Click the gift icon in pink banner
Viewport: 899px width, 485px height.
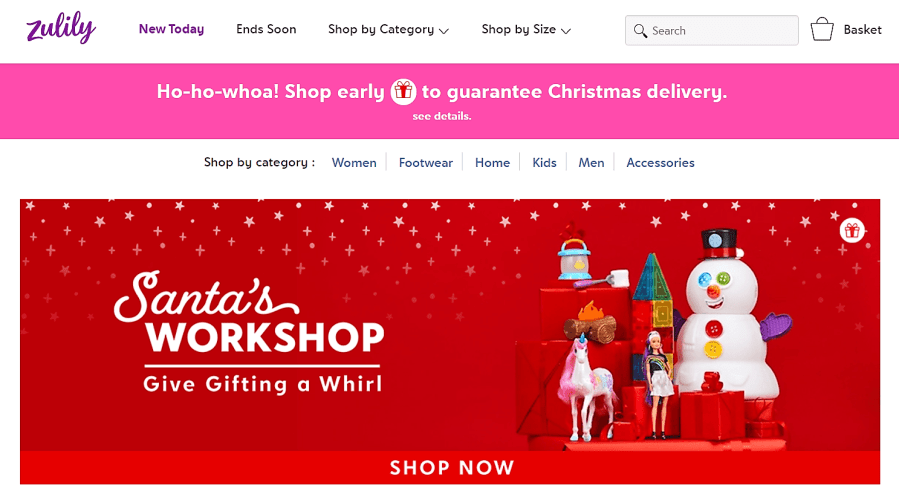403,91
